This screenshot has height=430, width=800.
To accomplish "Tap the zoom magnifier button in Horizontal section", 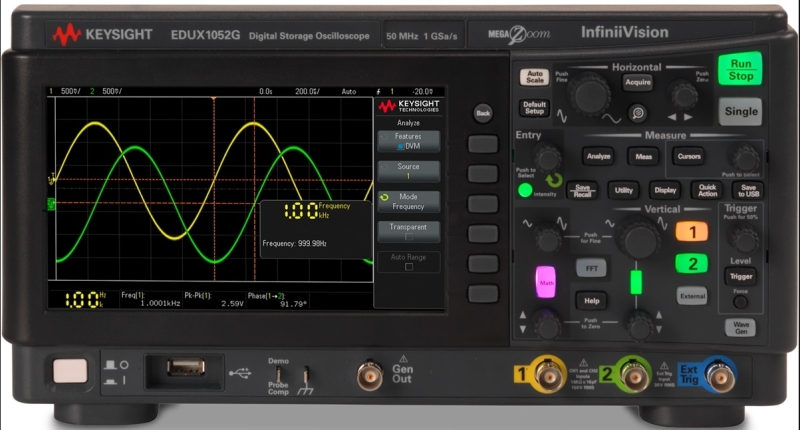I will point(637,113).
